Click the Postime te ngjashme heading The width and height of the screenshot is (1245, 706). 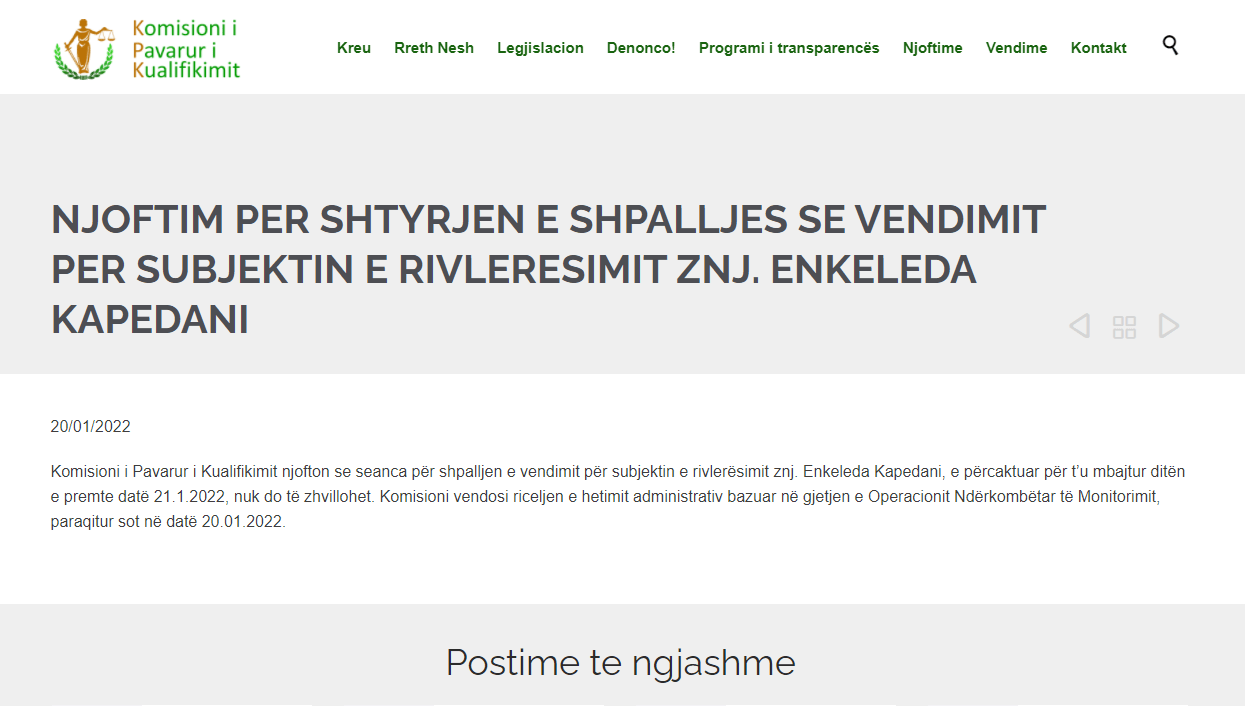coord(620,663)
